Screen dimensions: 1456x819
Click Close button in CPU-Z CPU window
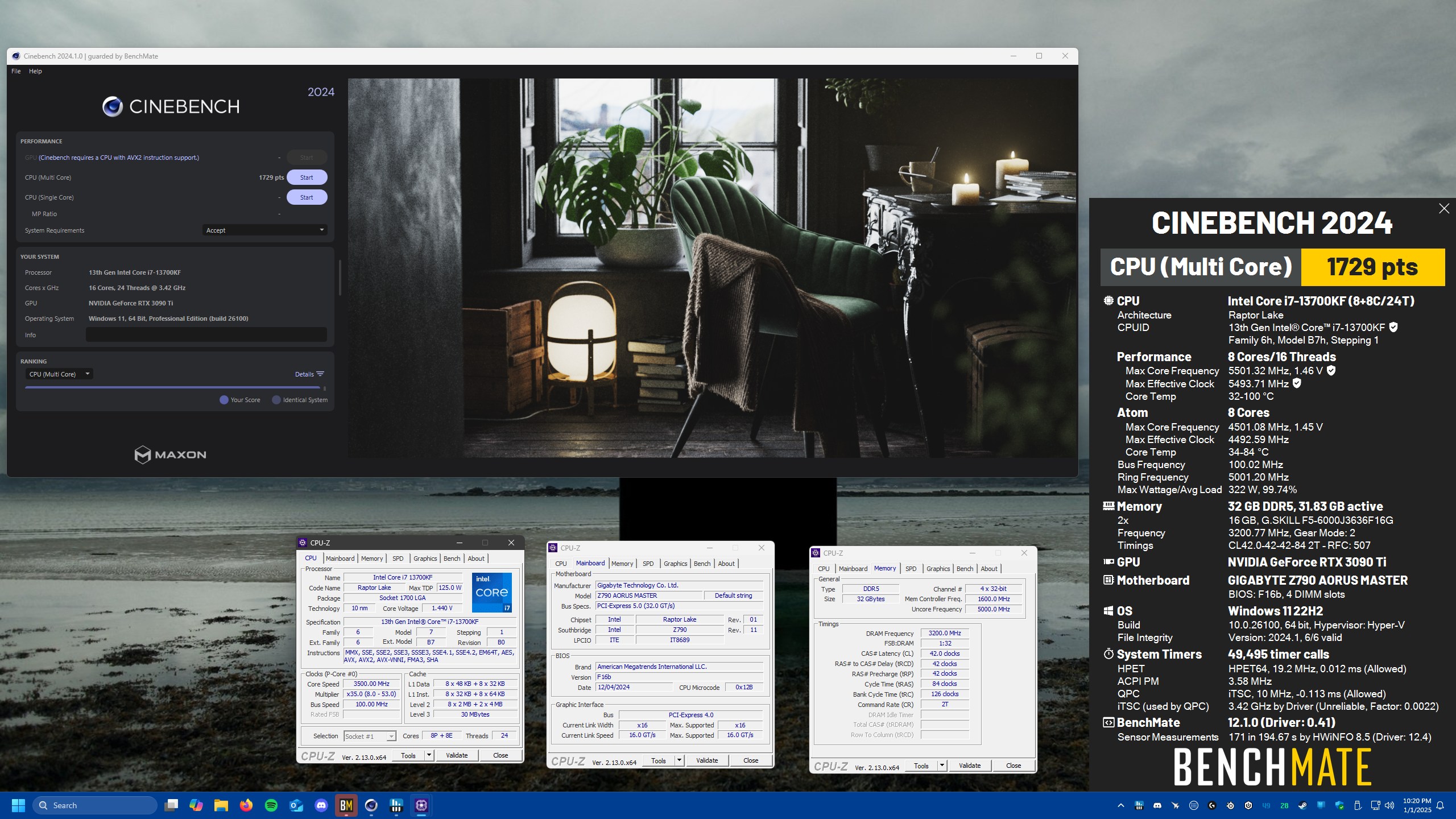[500, 755]
